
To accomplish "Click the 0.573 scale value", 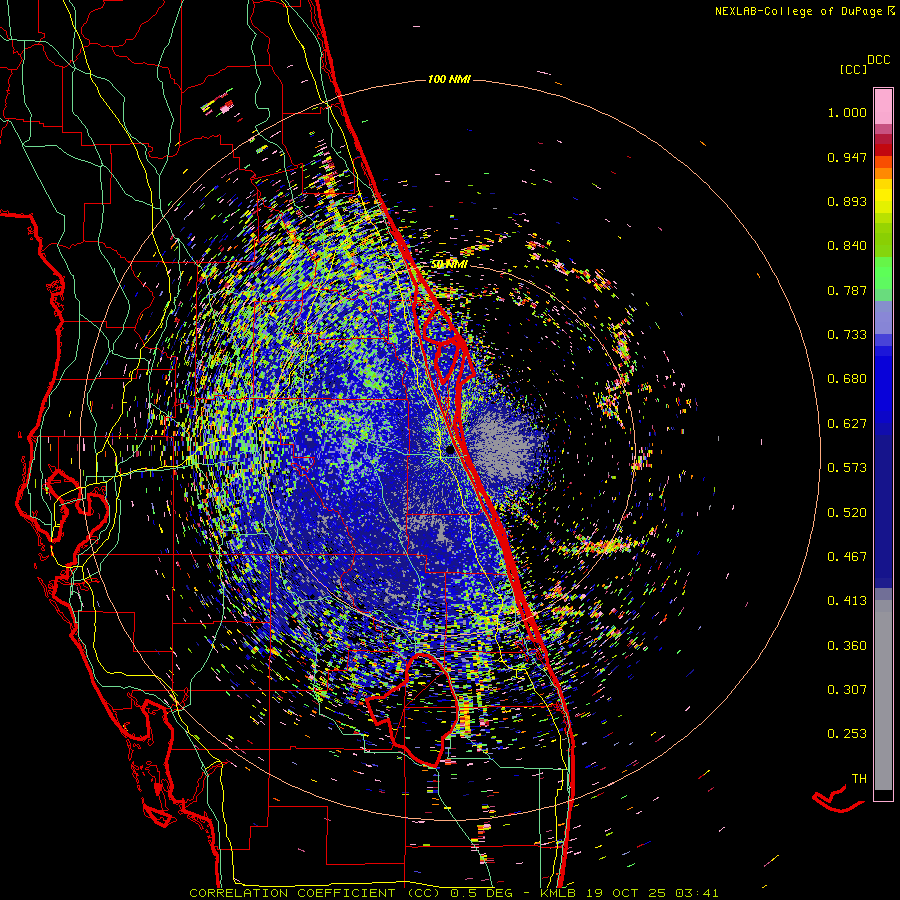I will pos(847,468).
